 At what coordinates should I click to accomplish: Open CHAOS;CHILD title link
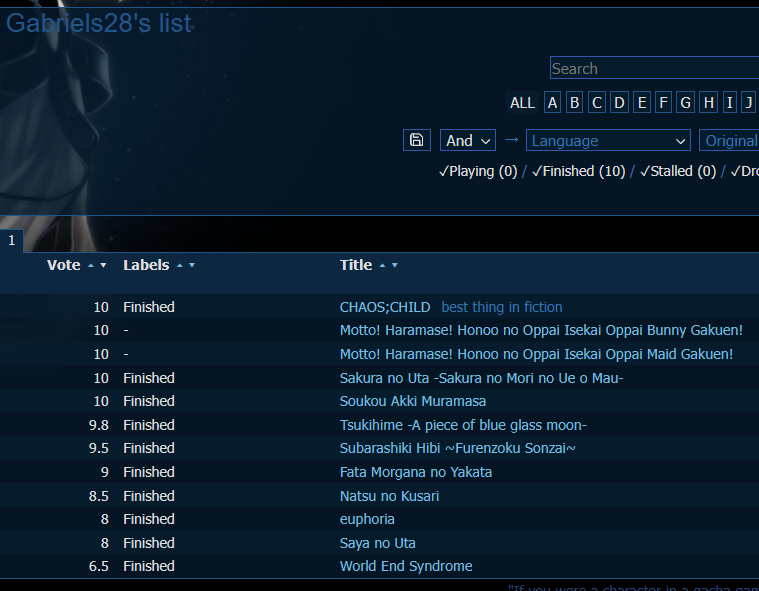pyautogui.click(x=385, y=307)
